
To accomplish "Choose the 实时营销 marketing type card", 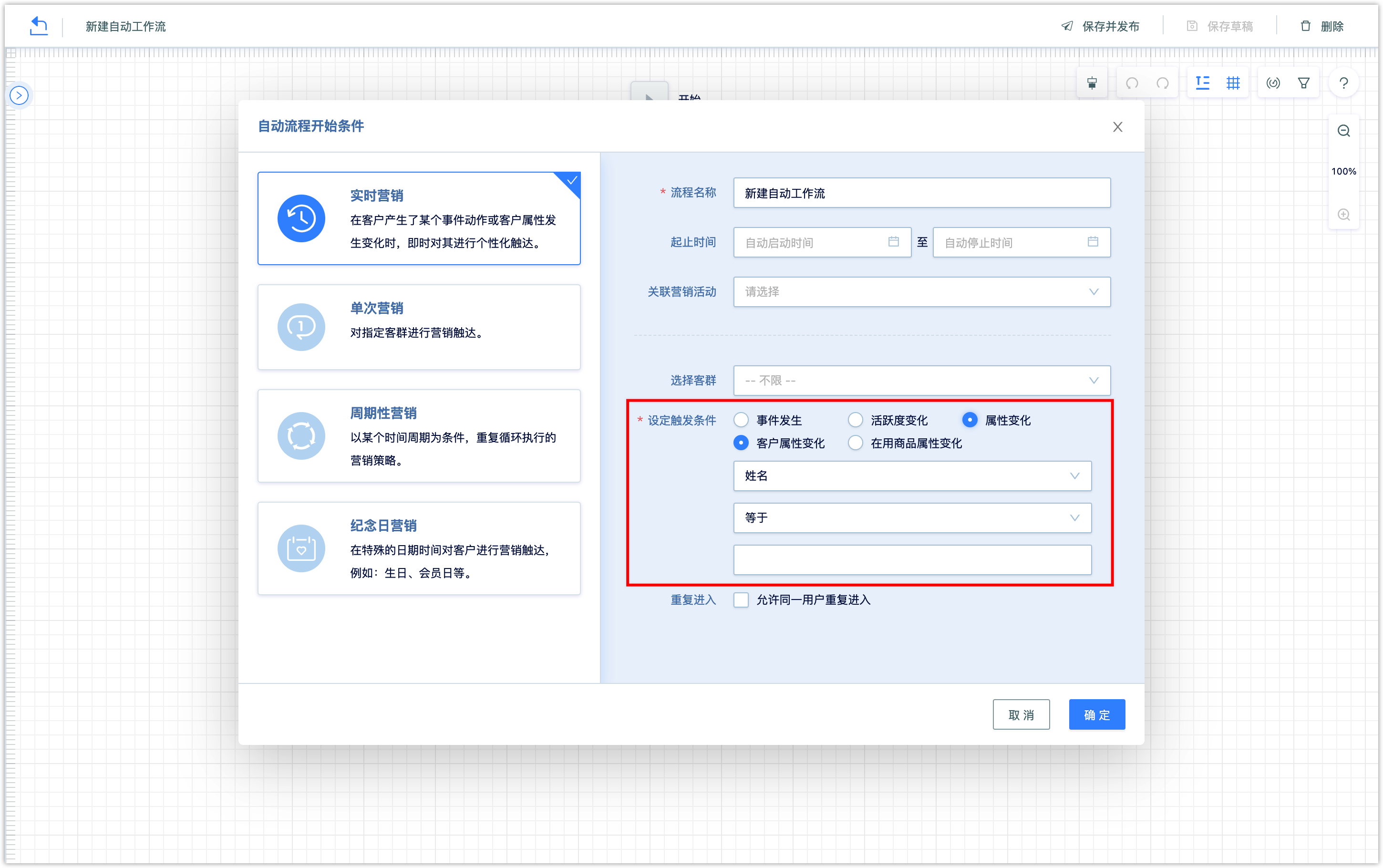I will pos(419,218).
